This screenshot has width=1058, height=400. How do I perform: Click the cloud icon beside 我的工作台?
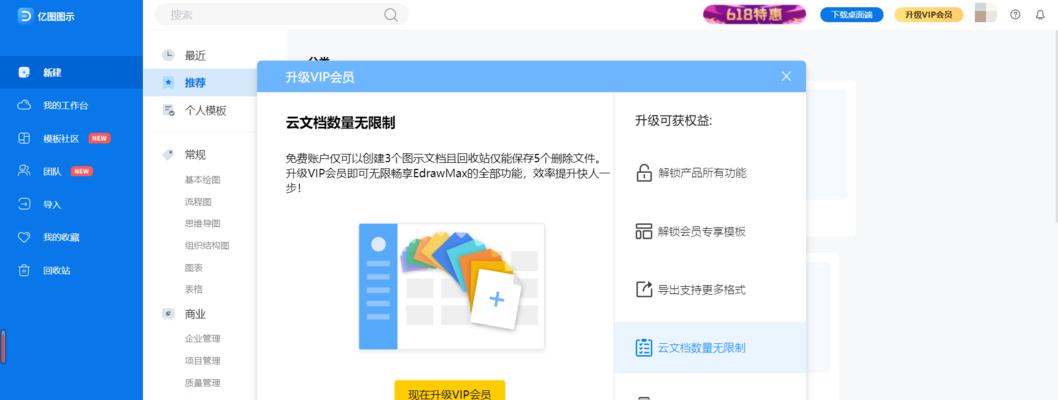point(24,105)
